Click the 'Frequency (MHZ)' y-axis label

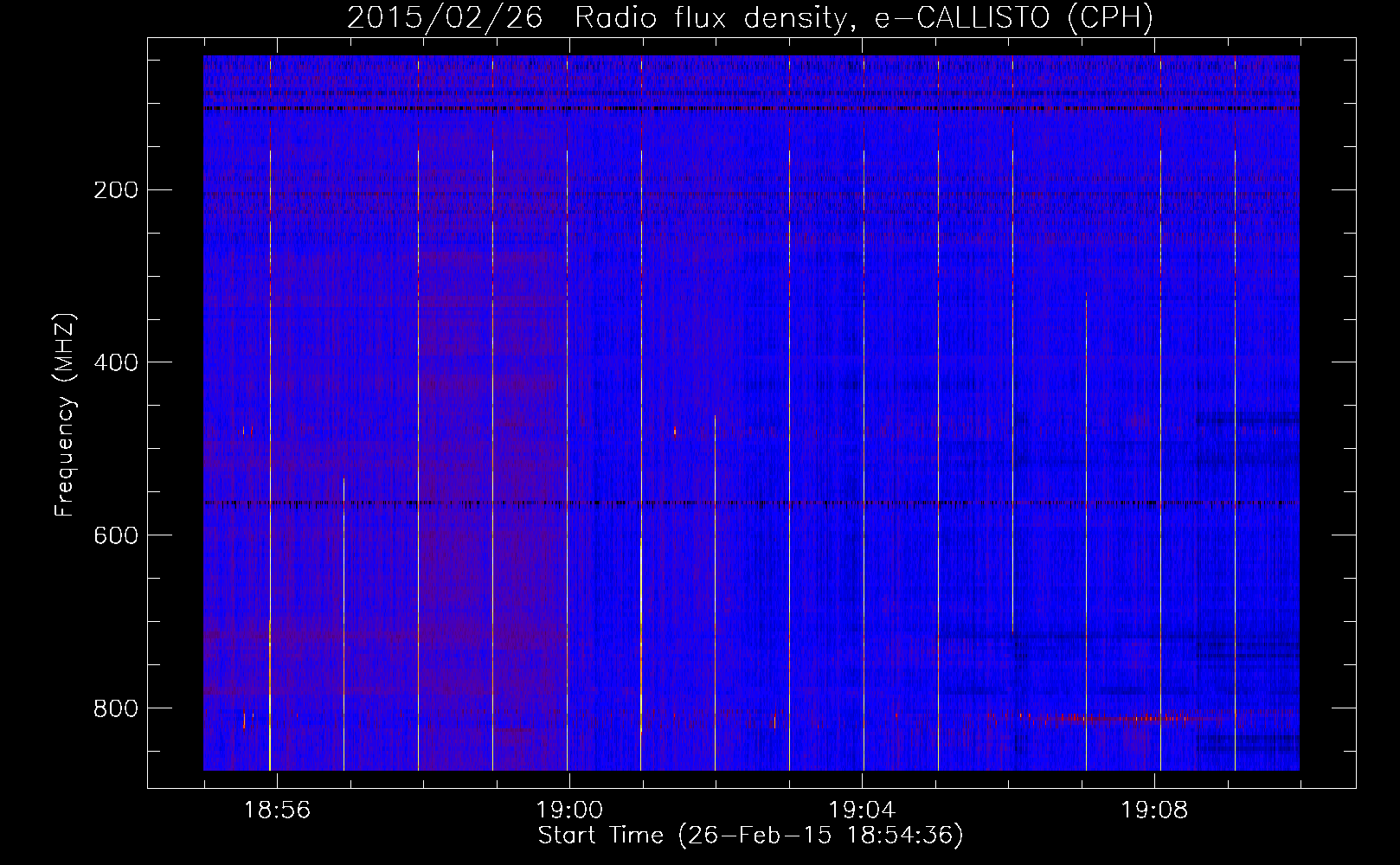(65, 415)
